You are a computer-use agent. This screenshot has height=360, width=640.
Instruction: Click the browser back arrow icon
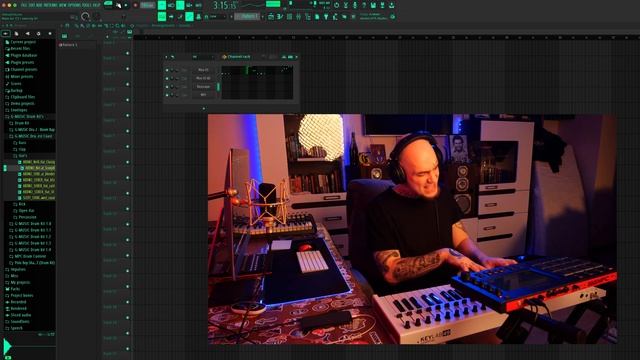pyautogui.click(x=6, y=33)
